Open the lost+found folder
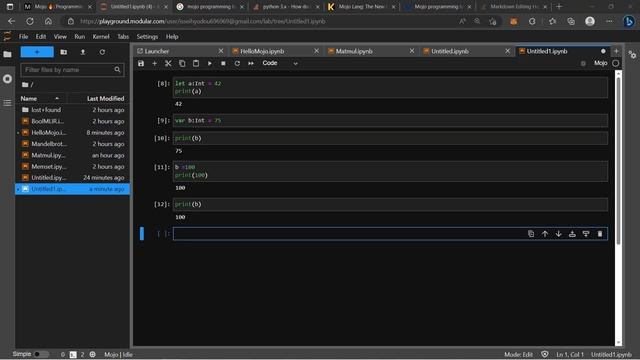640x360 pixels. pos(73,110)
